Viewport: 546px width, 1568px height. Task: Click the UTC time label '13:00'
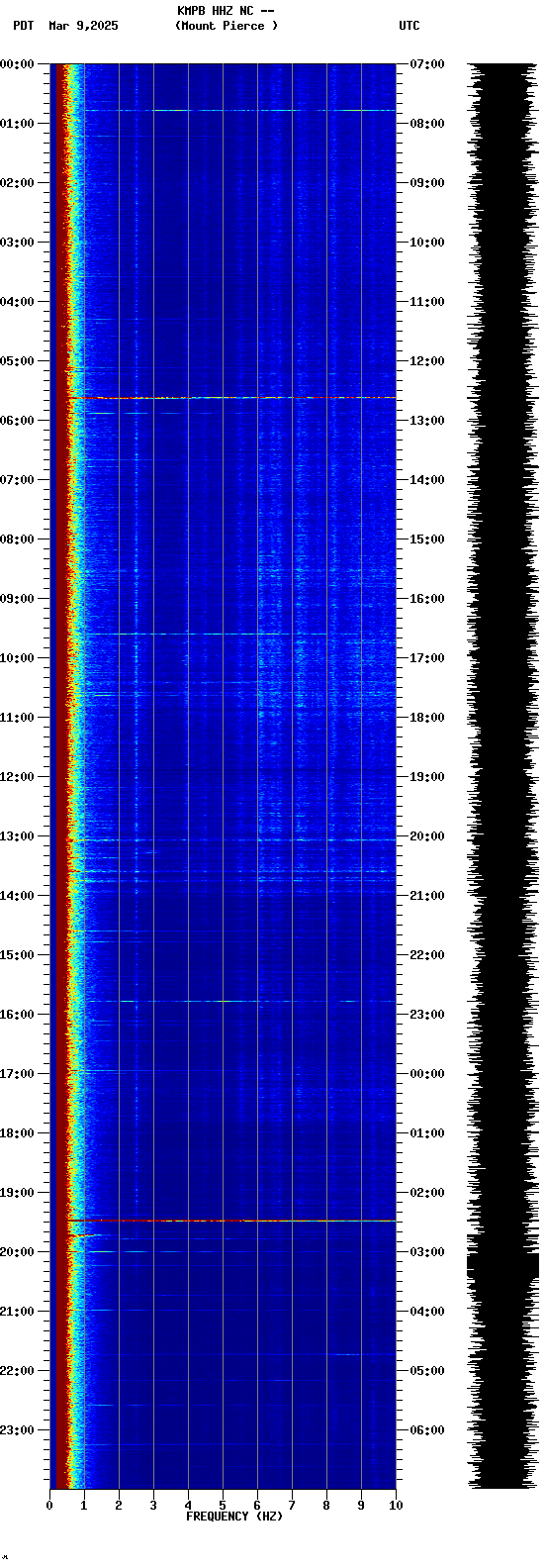(x=427, y=421)
